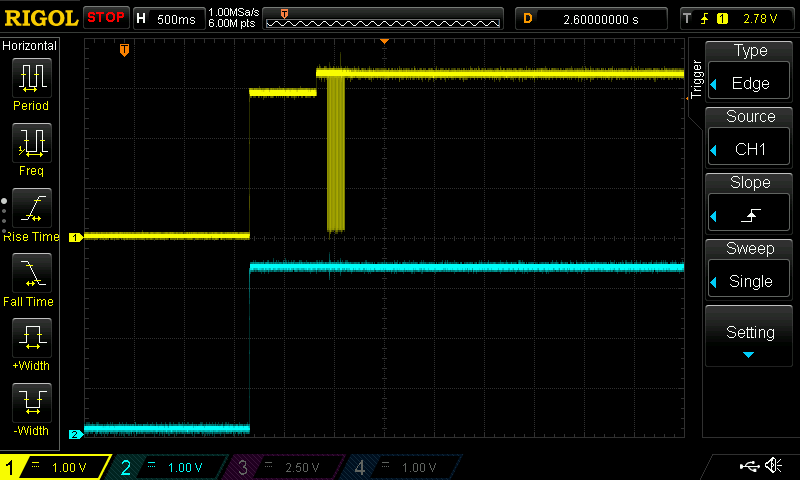Toggle channel 4 at 1.00 V
The image size is (800, 480).
(404, 467)
